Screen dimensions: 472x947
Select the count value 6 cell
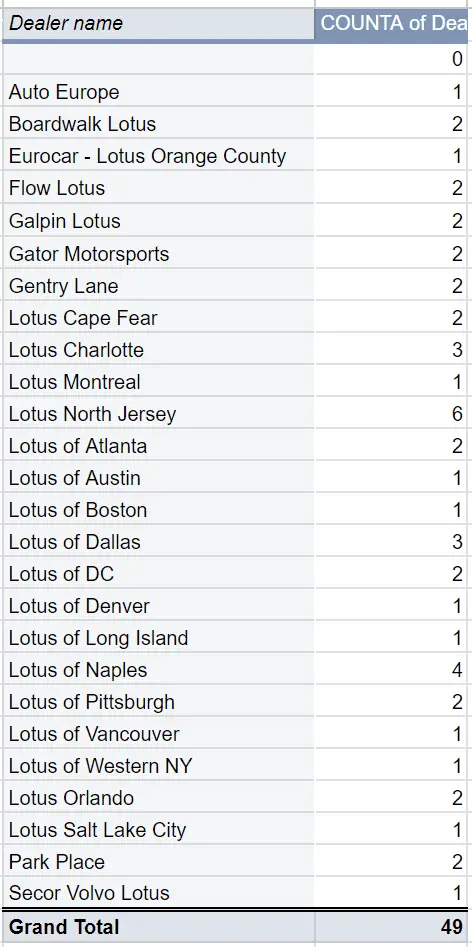pyautogui.click(x=394, y=414)
